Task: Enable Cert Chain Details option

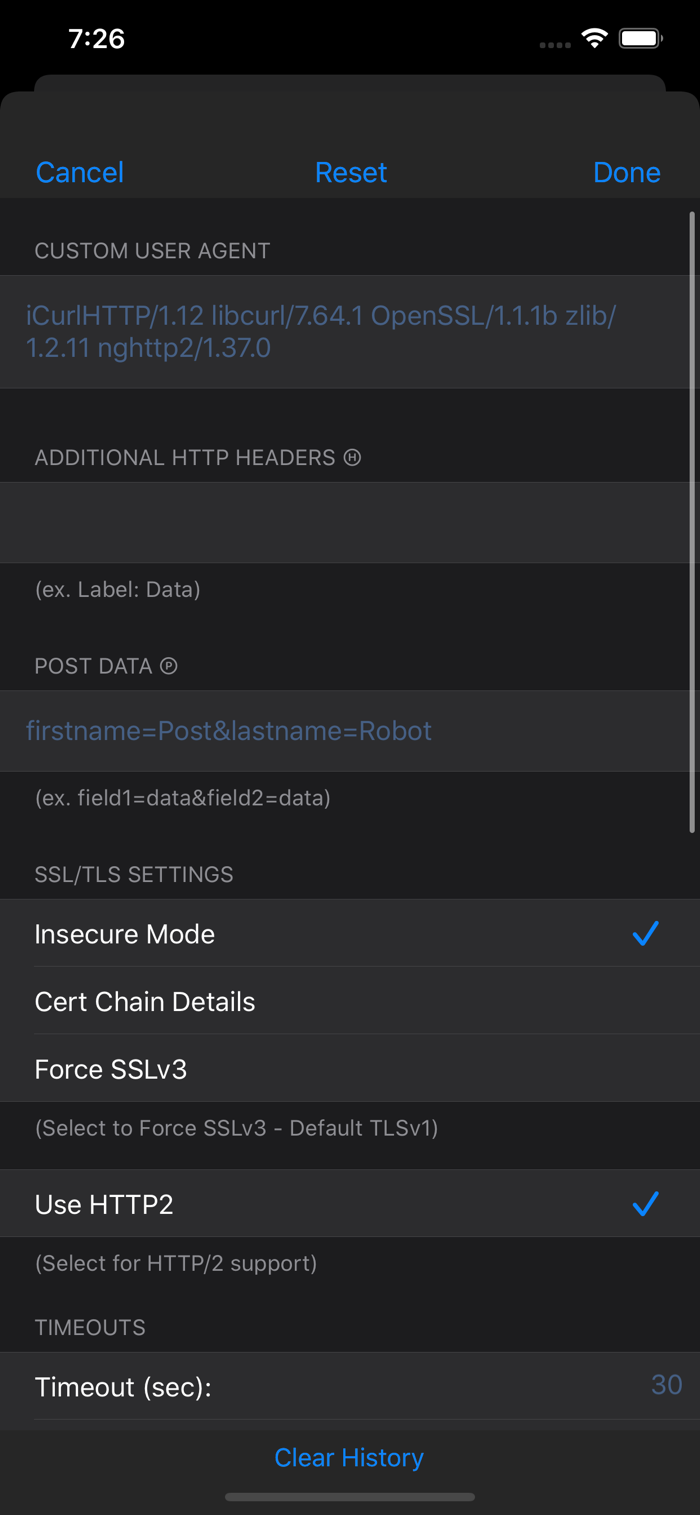Action: click(x=350, y=1001)
